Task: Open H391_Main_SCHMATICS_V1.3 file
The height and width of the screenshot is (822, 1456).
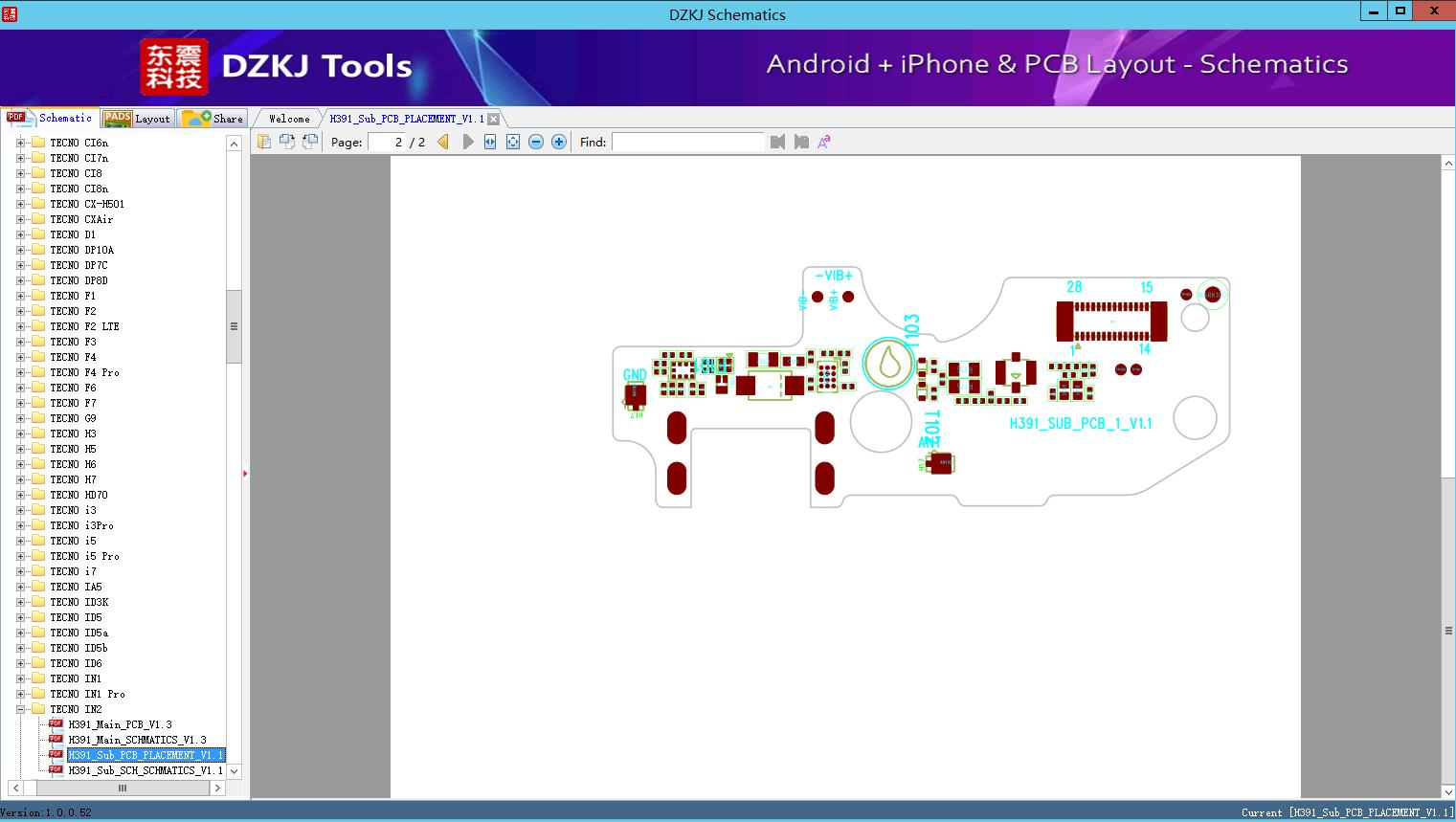Action: click(x=137, y=740)
